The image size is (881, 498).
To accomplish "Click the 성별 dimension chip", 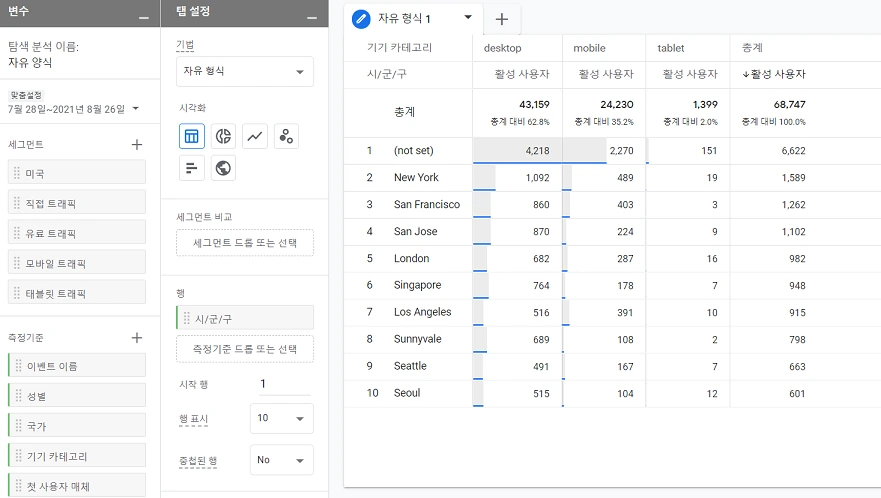I will [77, 395].
